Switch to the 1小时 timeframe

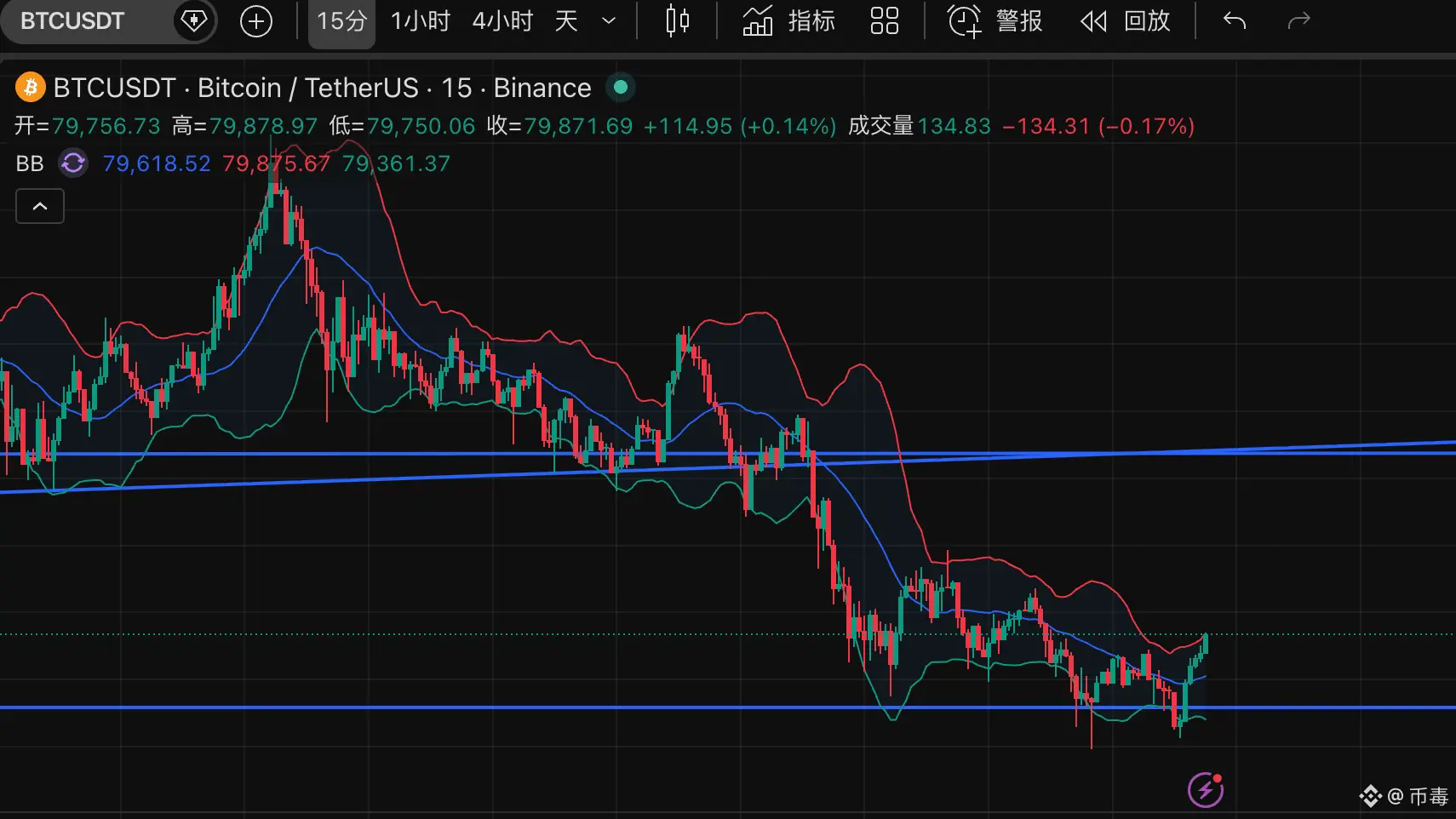click(420, 20)
